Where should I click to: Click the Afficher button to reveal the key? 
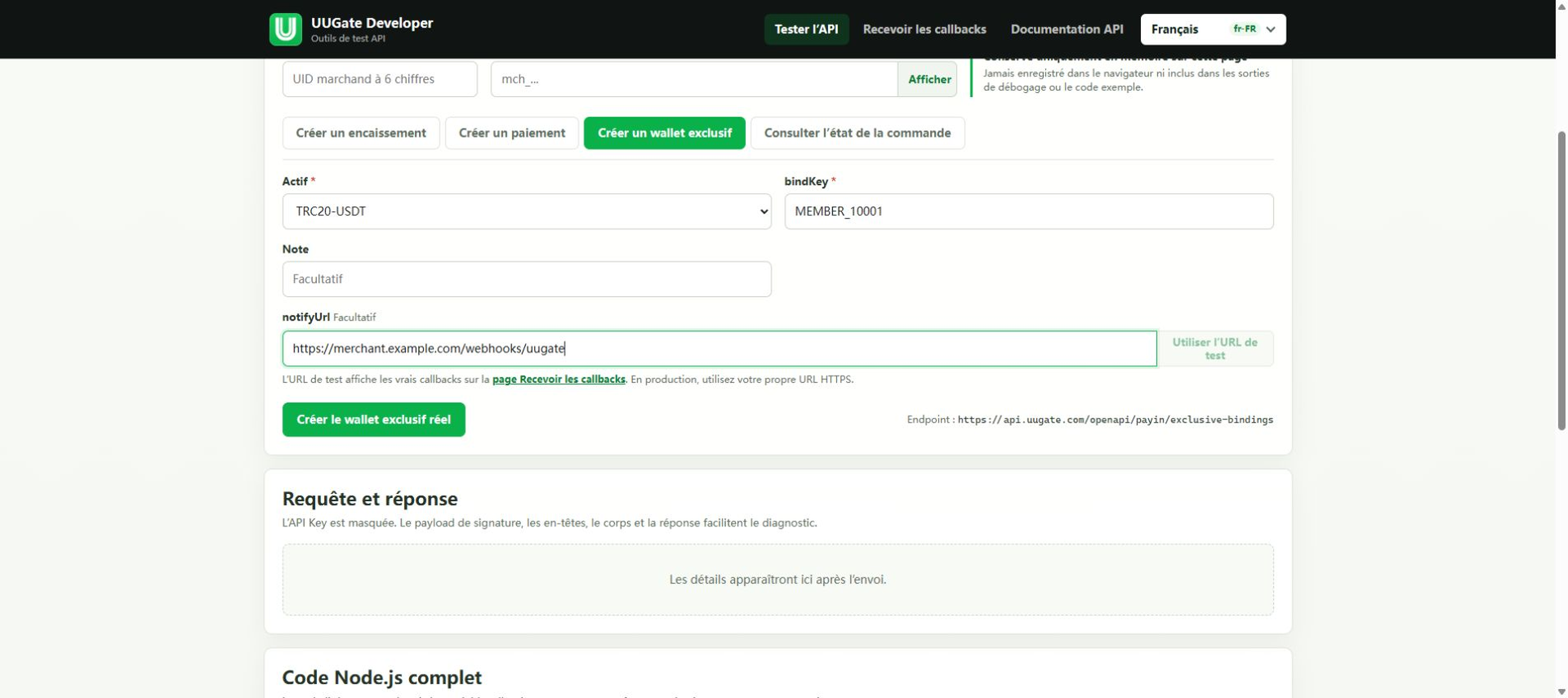929,79
